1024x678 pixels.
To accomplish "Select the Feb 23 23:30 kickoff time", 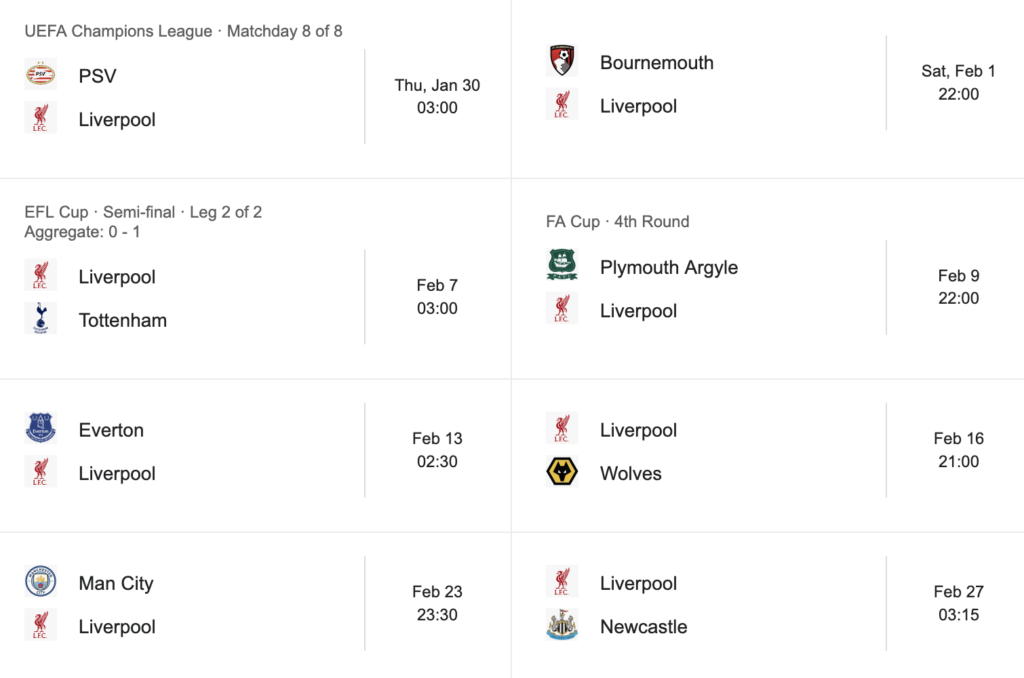I will (437, 615).
